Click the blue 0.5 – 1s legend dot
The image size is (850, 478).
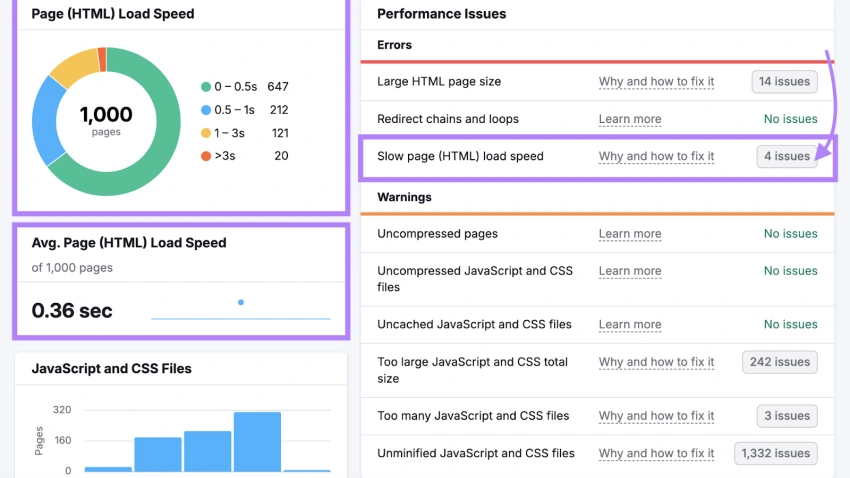point(206,110)
